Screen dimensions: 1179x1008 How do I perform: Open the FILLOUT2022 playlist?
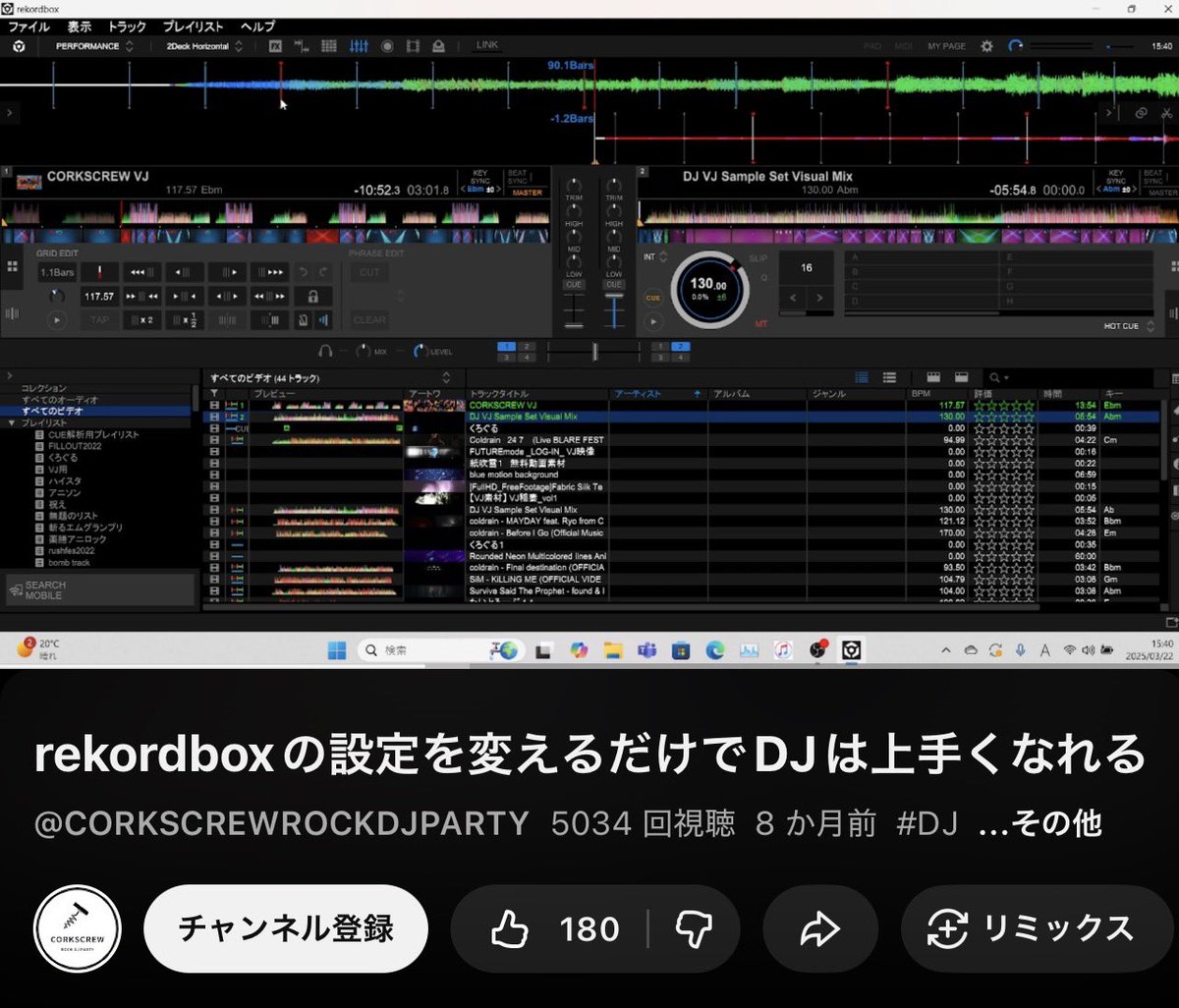(x=76, y=446)
